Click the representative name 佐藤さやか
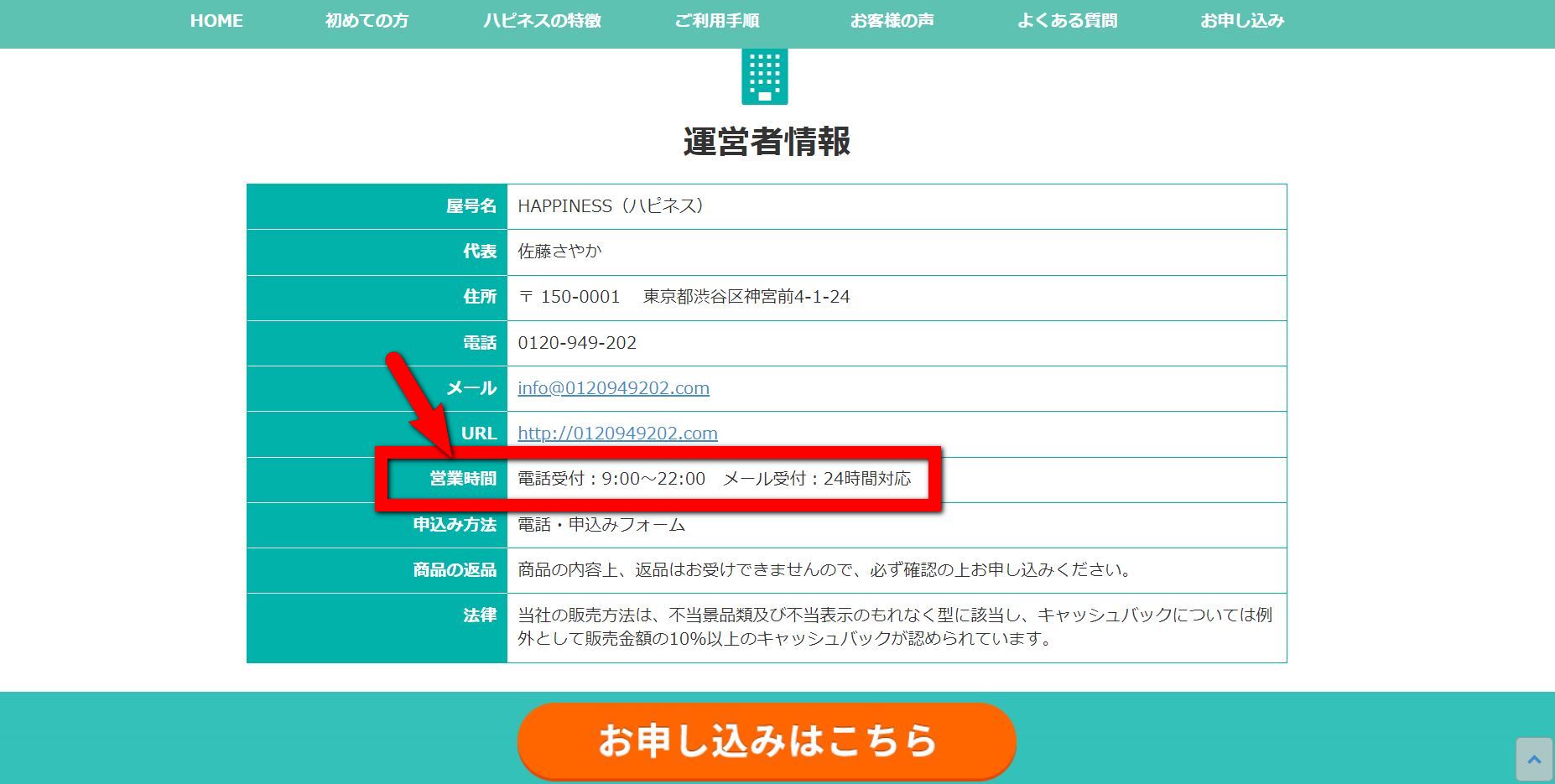The image size is (1555, 784). (x=559, y=252)
